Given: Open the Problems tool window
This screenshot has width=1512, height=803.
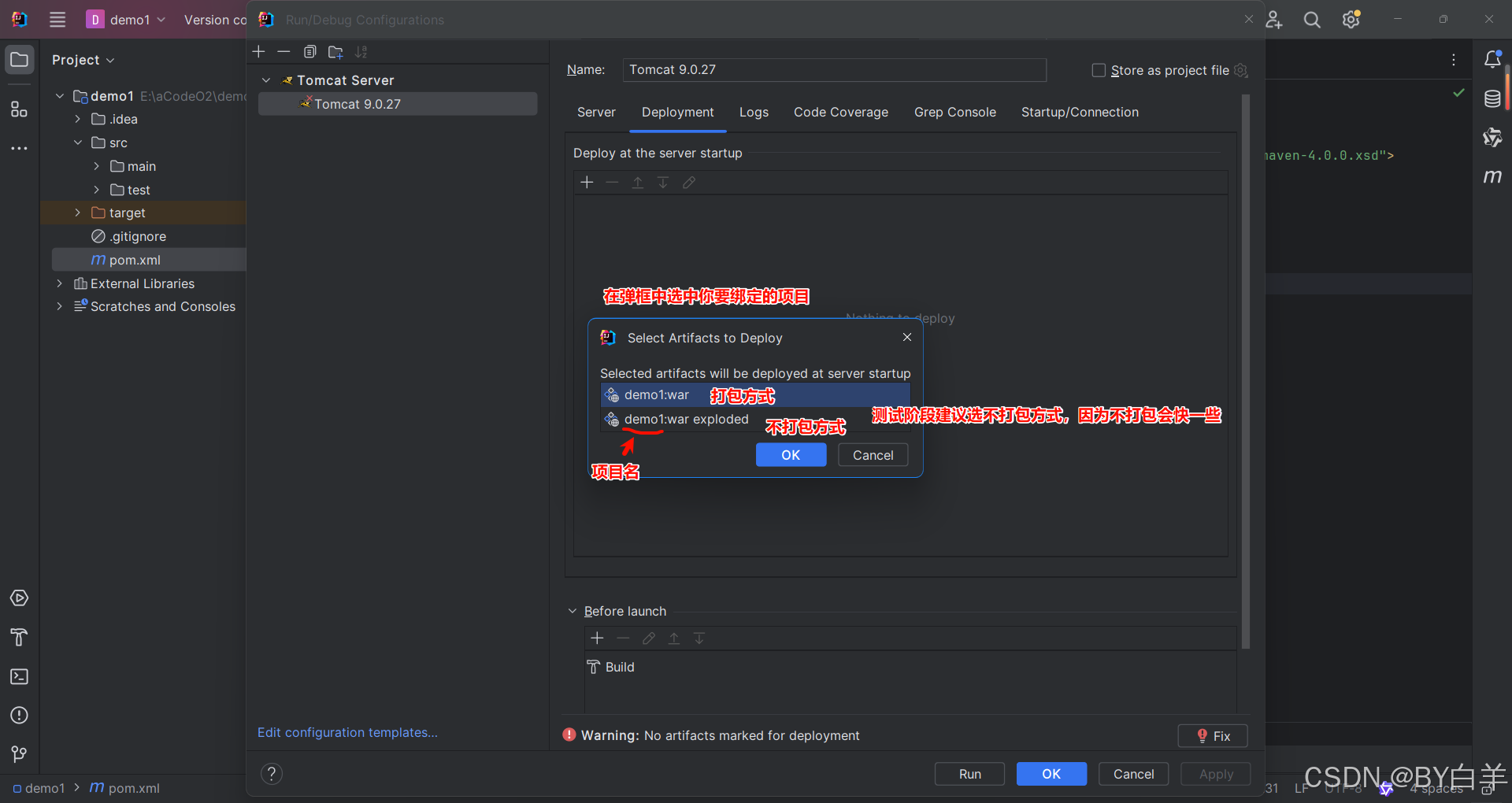Looking at the screenshot, I should pos(20,715).
